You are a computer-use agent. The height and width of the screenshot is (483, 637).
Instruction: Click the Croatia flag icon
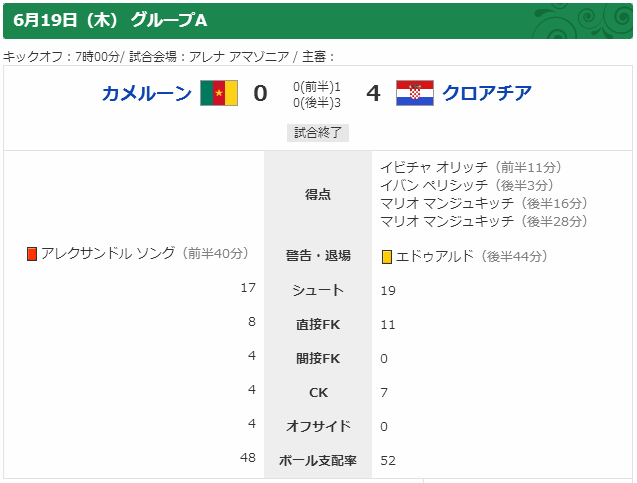(x=415, y=93)
